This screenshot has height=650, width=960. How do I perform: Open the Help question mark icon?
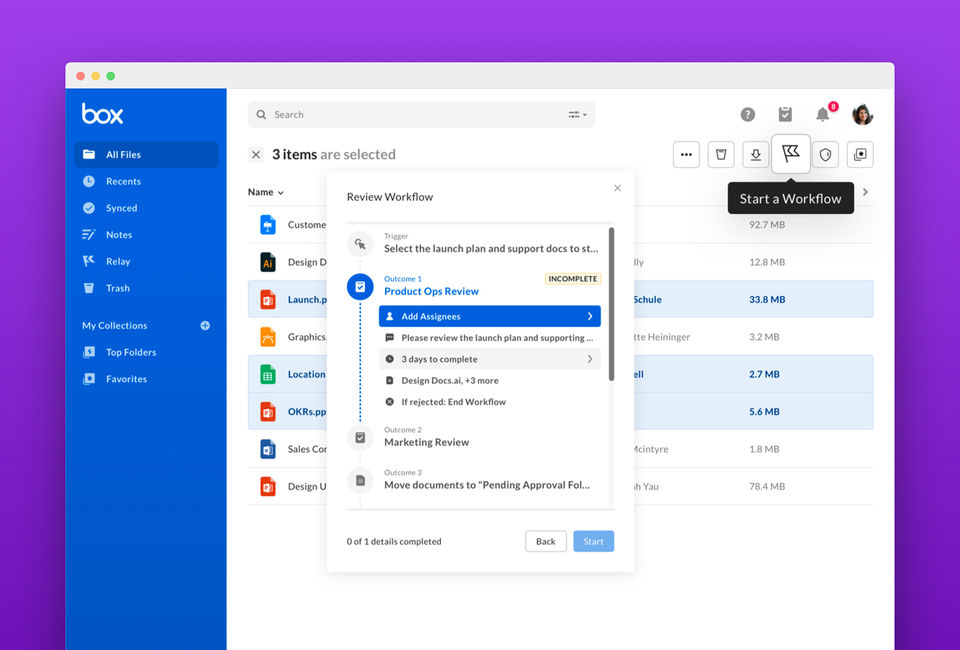pyautogui.click(x=748, y=114)
